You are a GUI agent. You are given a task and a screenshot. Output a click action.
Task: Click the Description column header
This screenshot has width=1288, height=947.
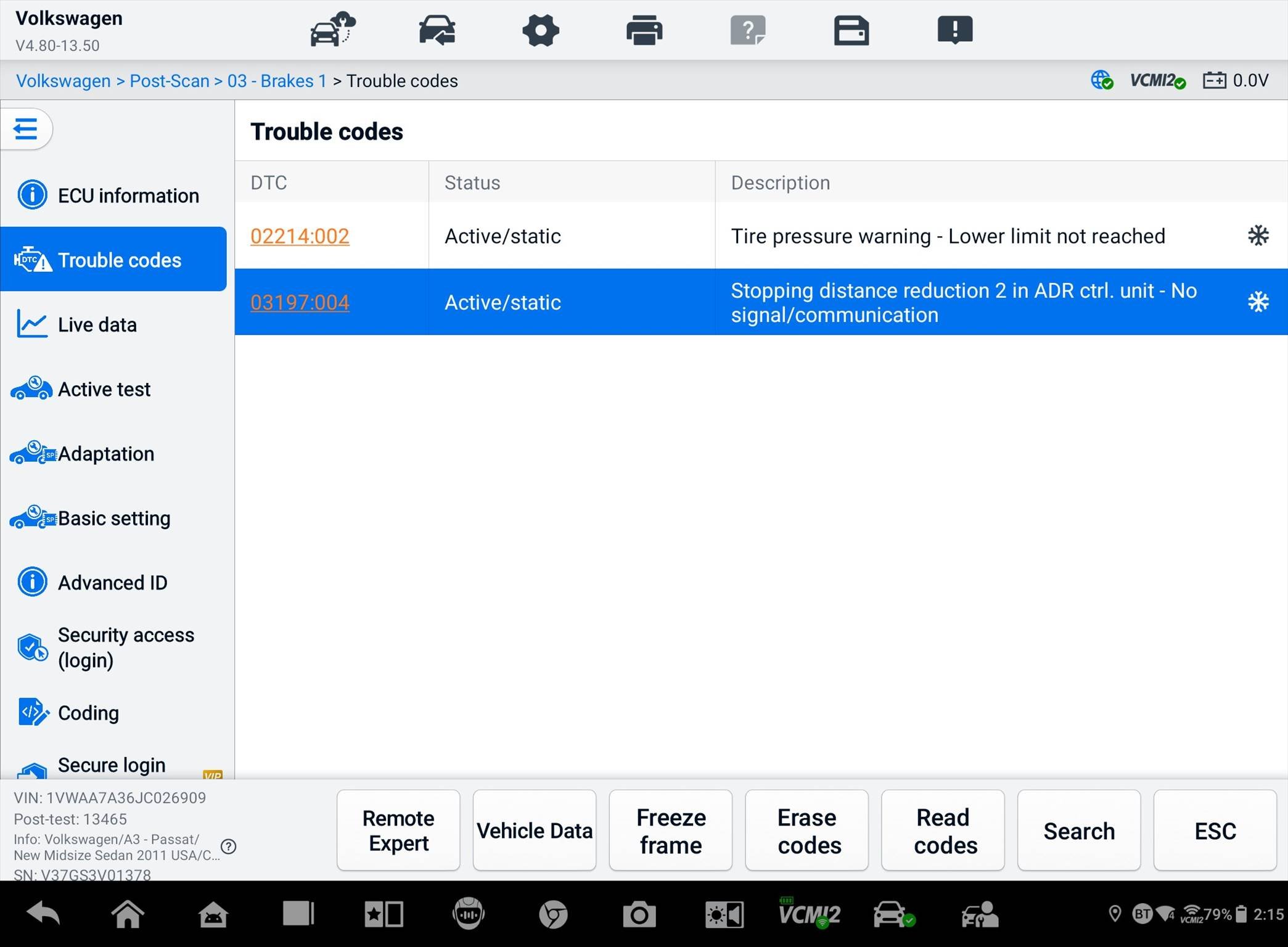click(781, 182)
